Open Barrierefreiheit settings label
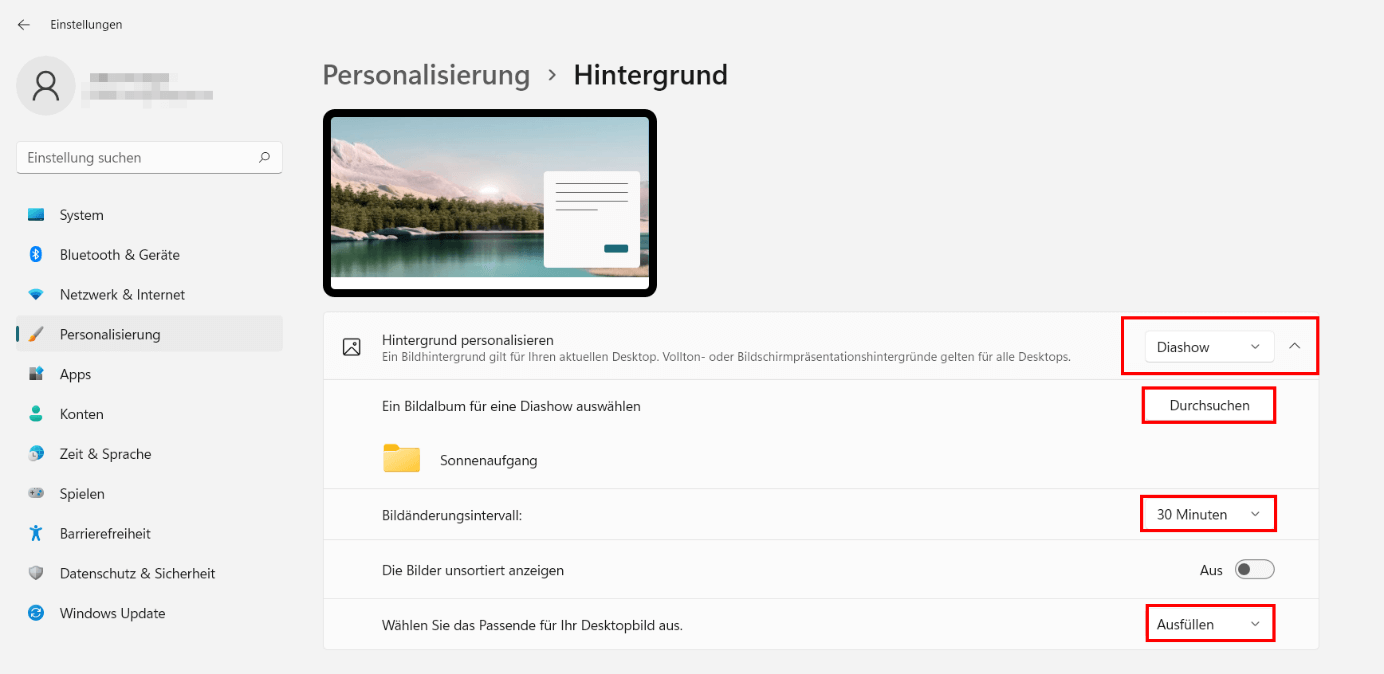The width and height of the screenshot is (1384, 674). tap(105, 533)
